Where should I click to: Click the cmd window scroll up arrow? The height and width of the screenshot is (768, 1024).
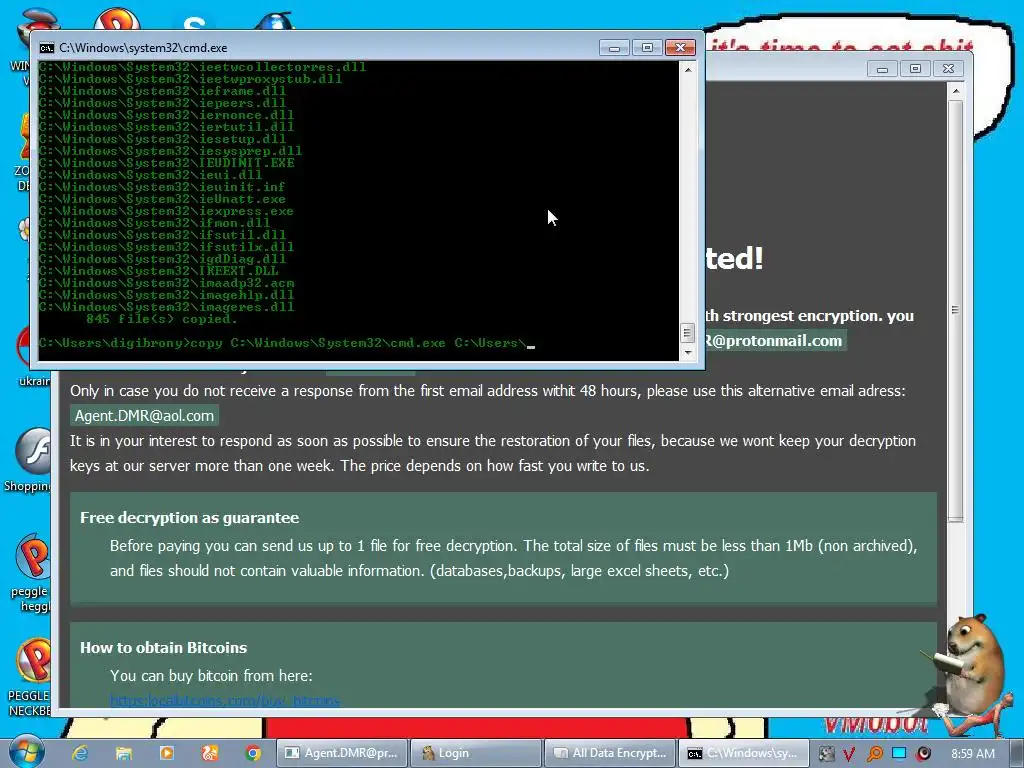687,69
